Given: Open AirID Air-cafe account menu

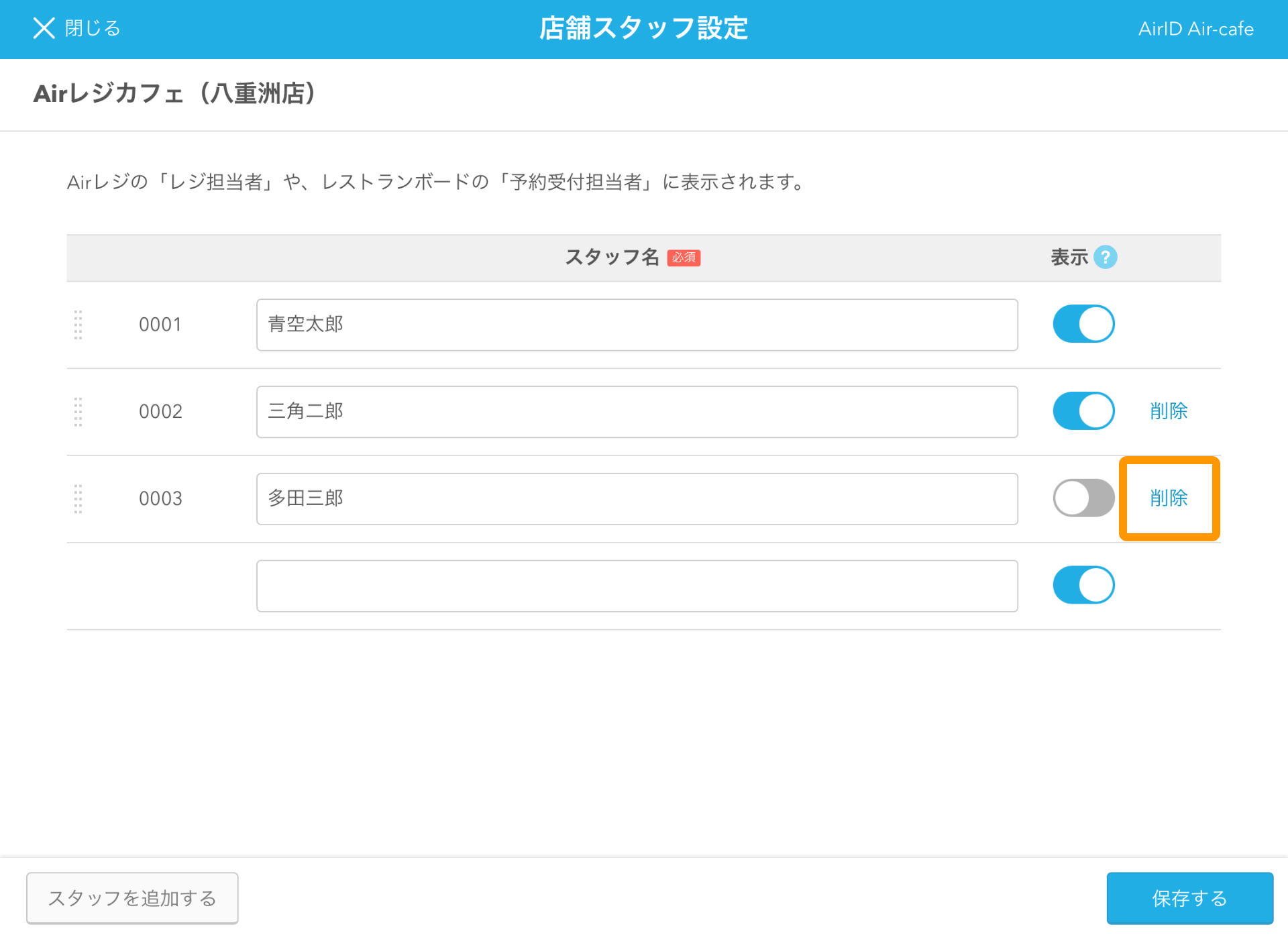Looking at the screenshot, I should [x=1195, y=29].
